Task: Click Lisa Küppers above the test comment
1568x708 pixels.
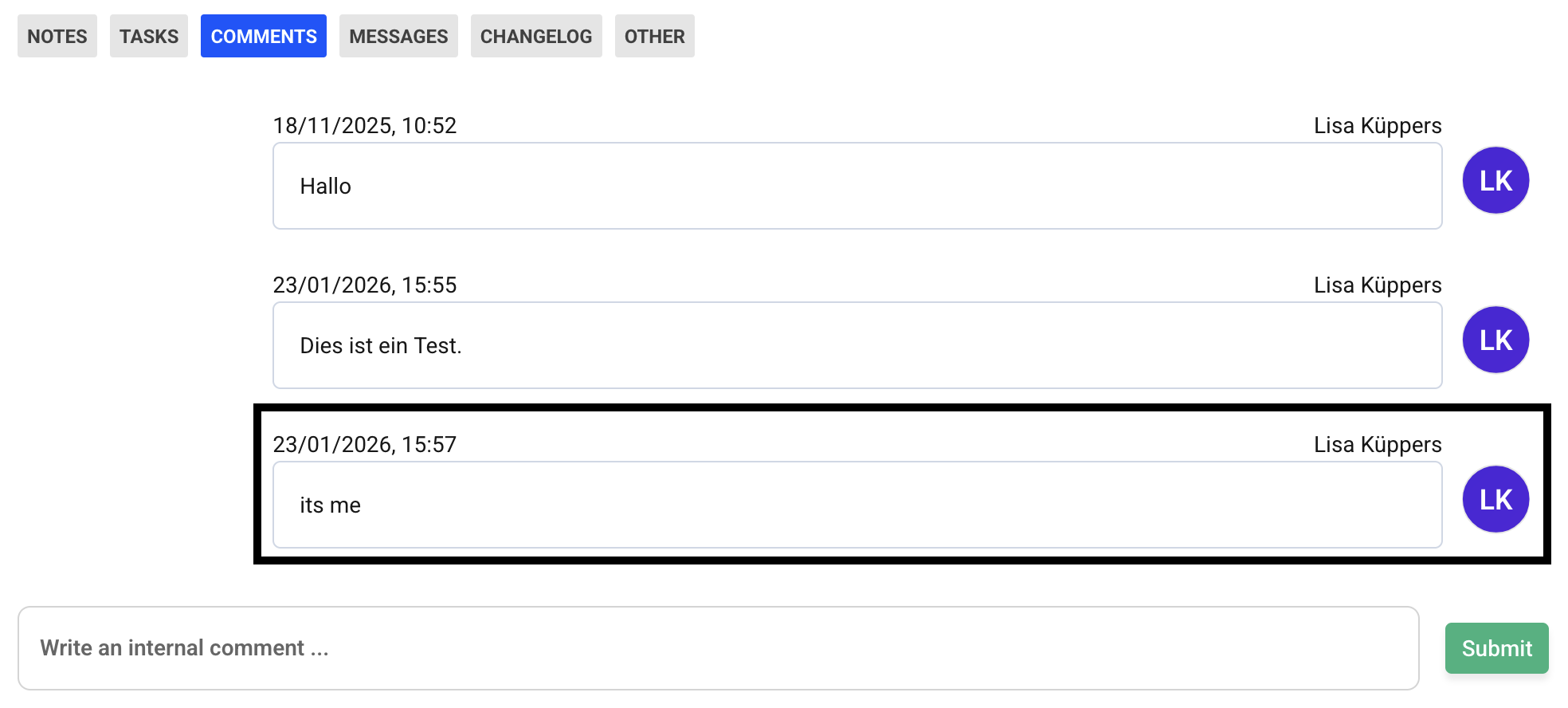Action: 1378,285
